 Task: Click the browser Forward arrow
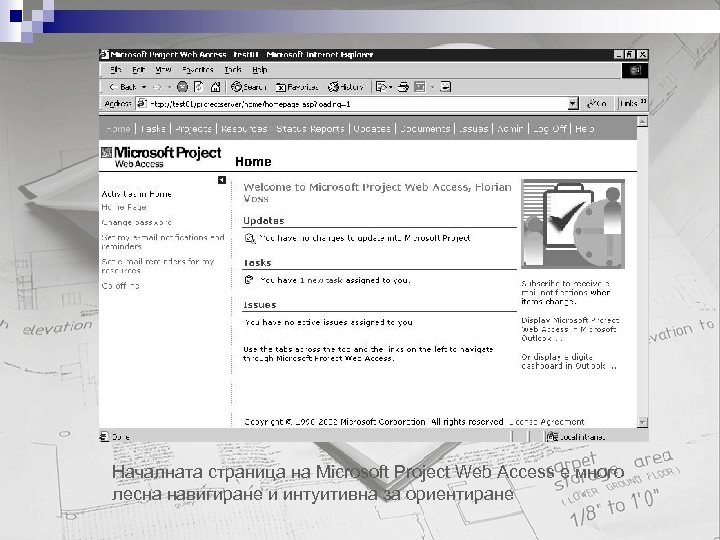point(157,87)
